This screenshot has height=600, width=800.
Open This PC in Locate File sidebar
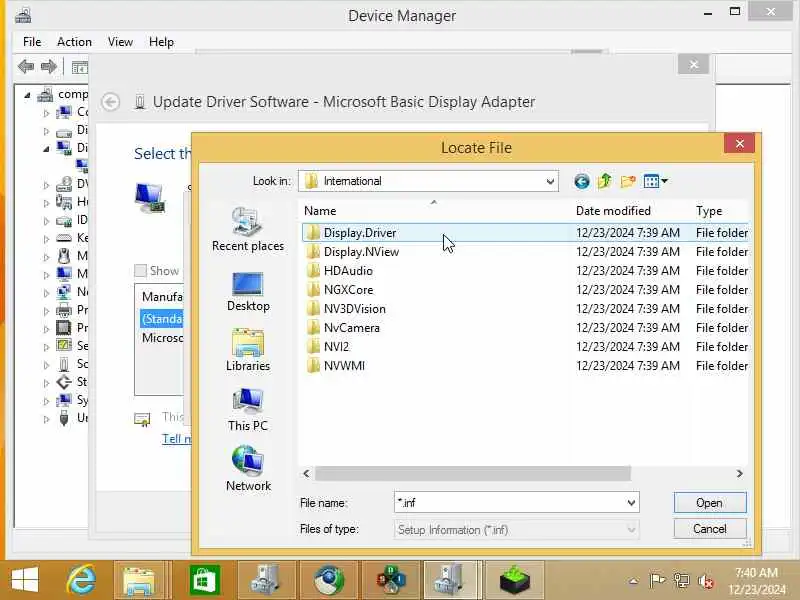pyautogui.click(x=248, y=410)
